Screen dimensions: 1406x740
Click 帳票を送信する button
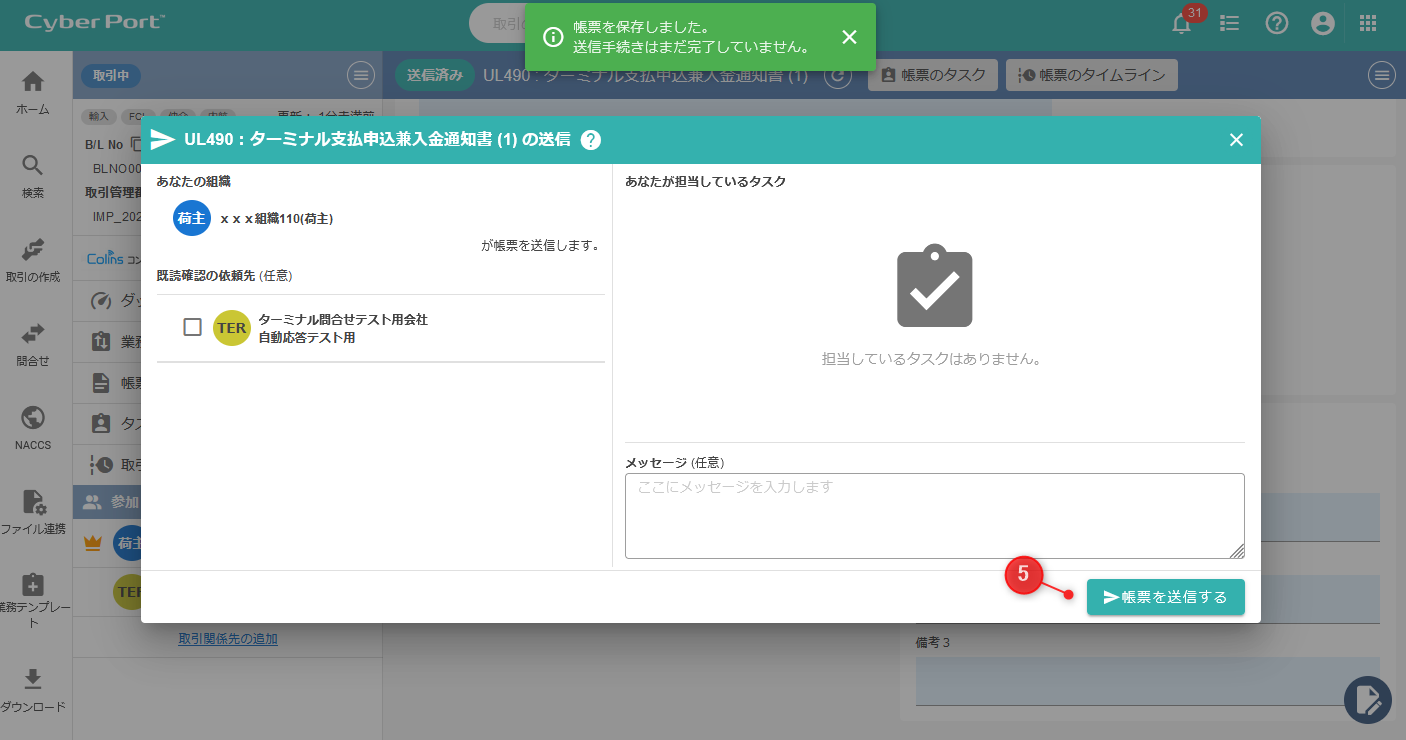[1165, 597]
